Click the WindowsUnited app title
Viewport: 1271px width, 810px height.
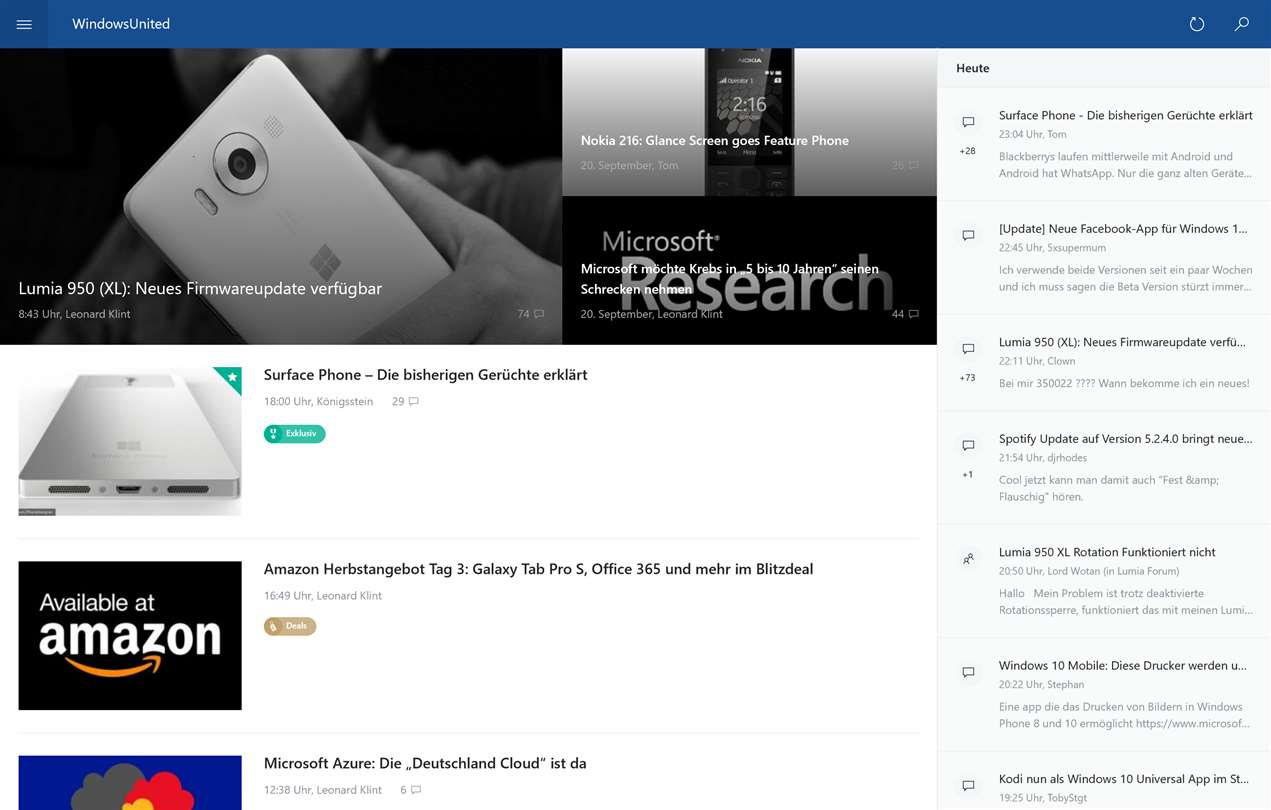[121, 24]
